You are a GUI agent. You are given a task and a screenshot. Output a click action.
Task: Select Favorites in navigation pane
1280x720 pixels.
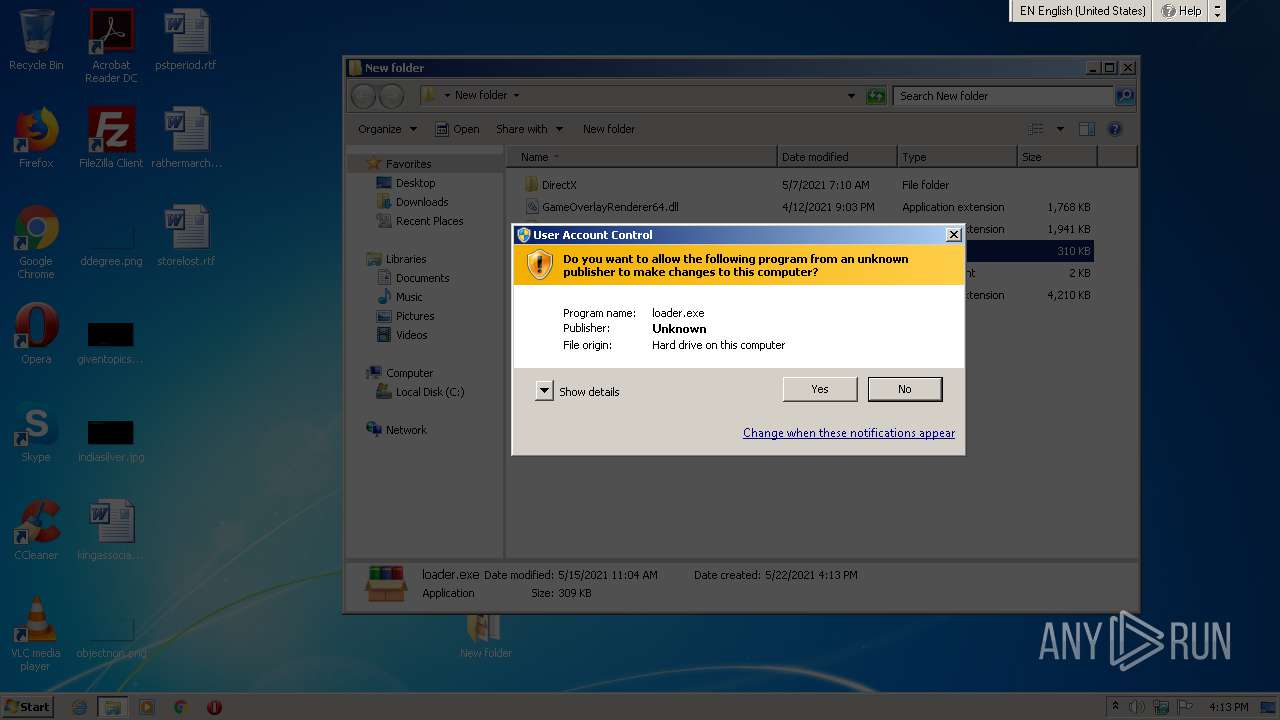(409, 164)
